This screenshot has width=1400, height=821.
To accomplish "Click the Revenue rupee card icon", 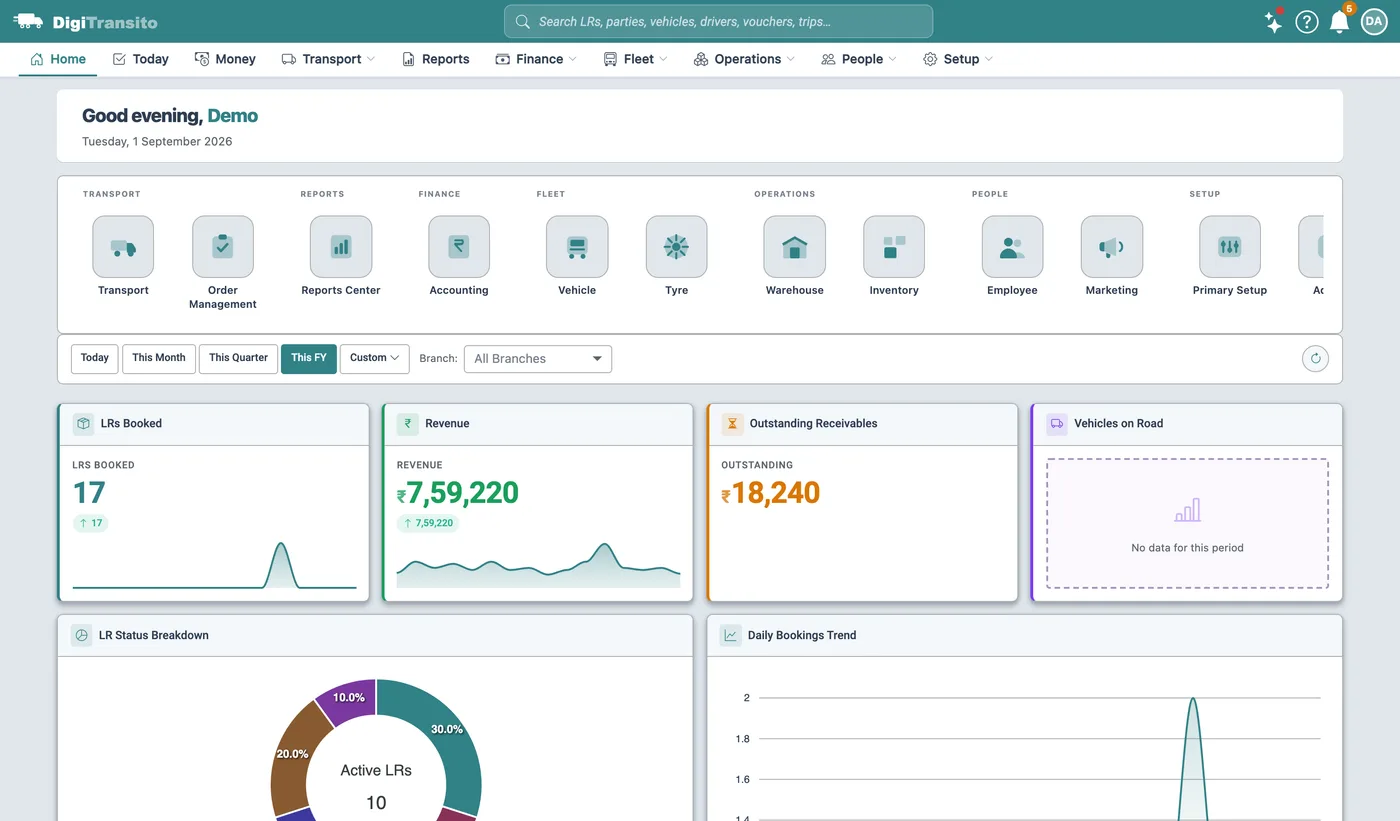I will [407, 424].
